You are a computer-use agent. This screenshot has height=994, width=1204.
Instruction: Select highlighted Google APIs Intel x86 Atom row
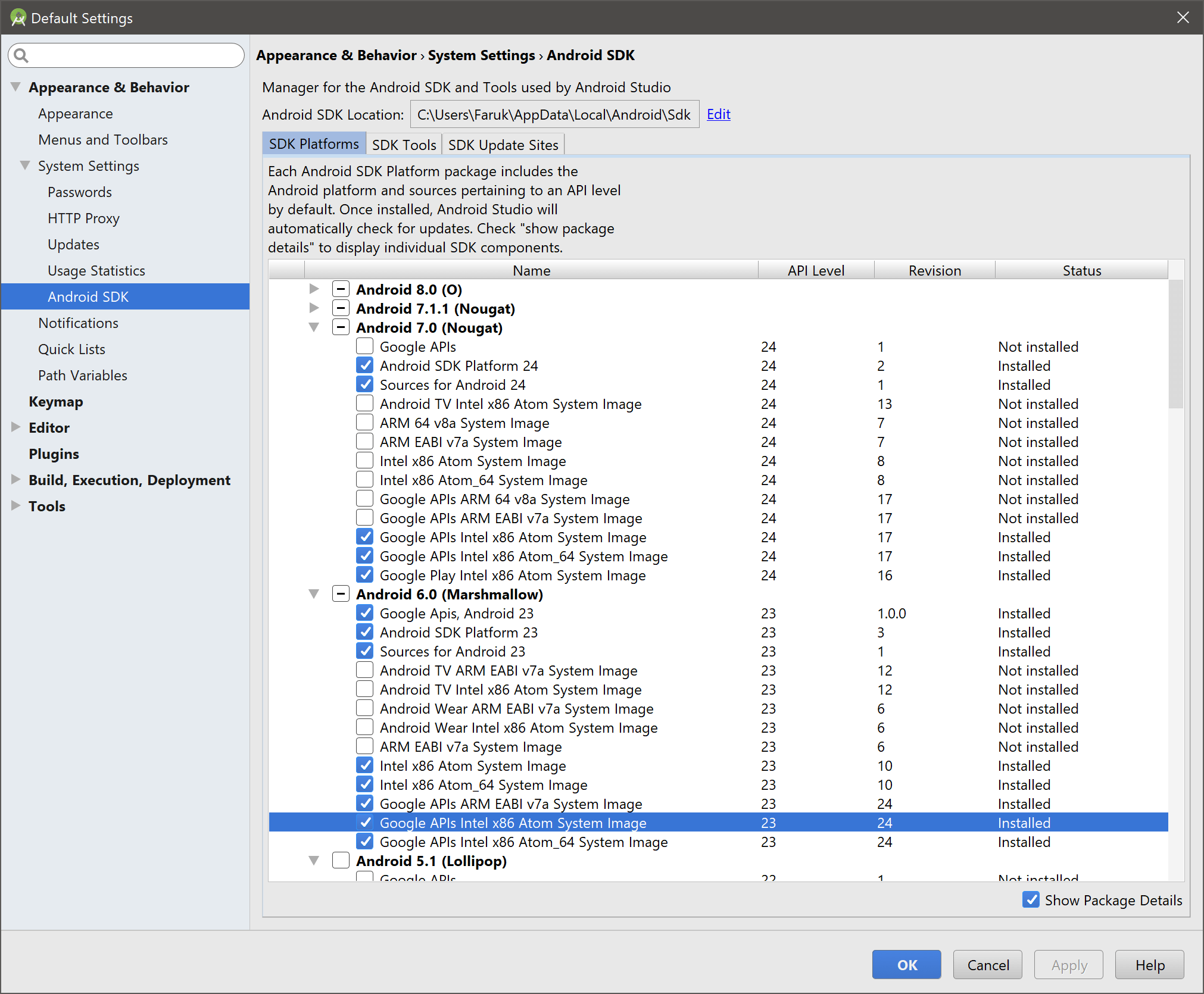click(718, 823)
